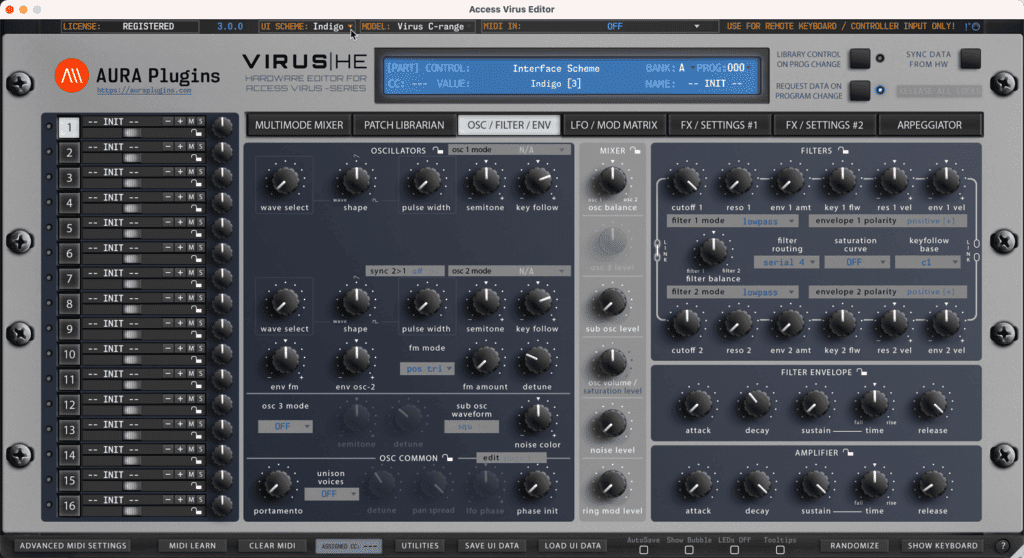This screenshot has width=1024, height=558.
Task: Click the plus button on part 2 row
Action: (x=180, y=146)
